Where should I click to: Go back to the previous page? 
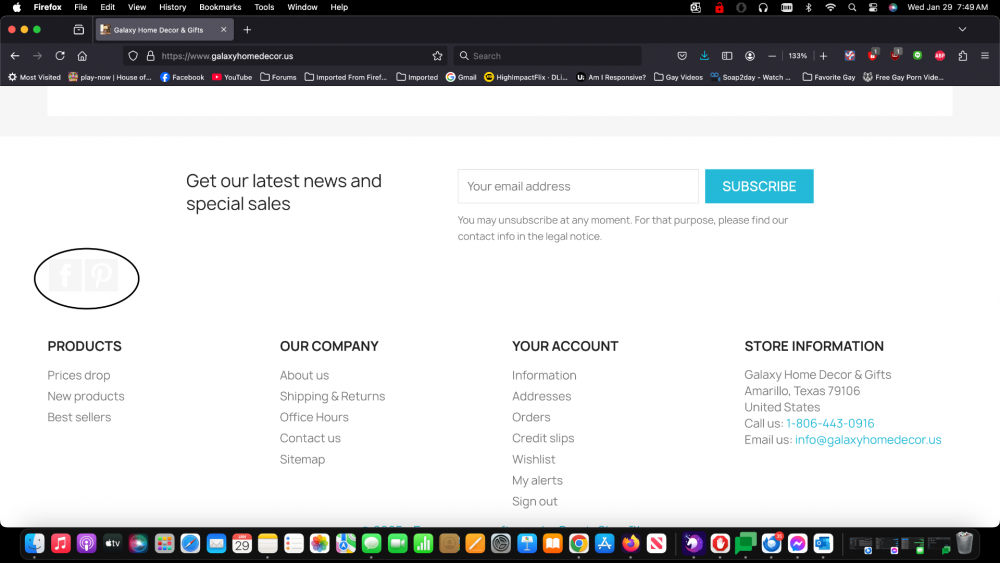pos(15,56)
